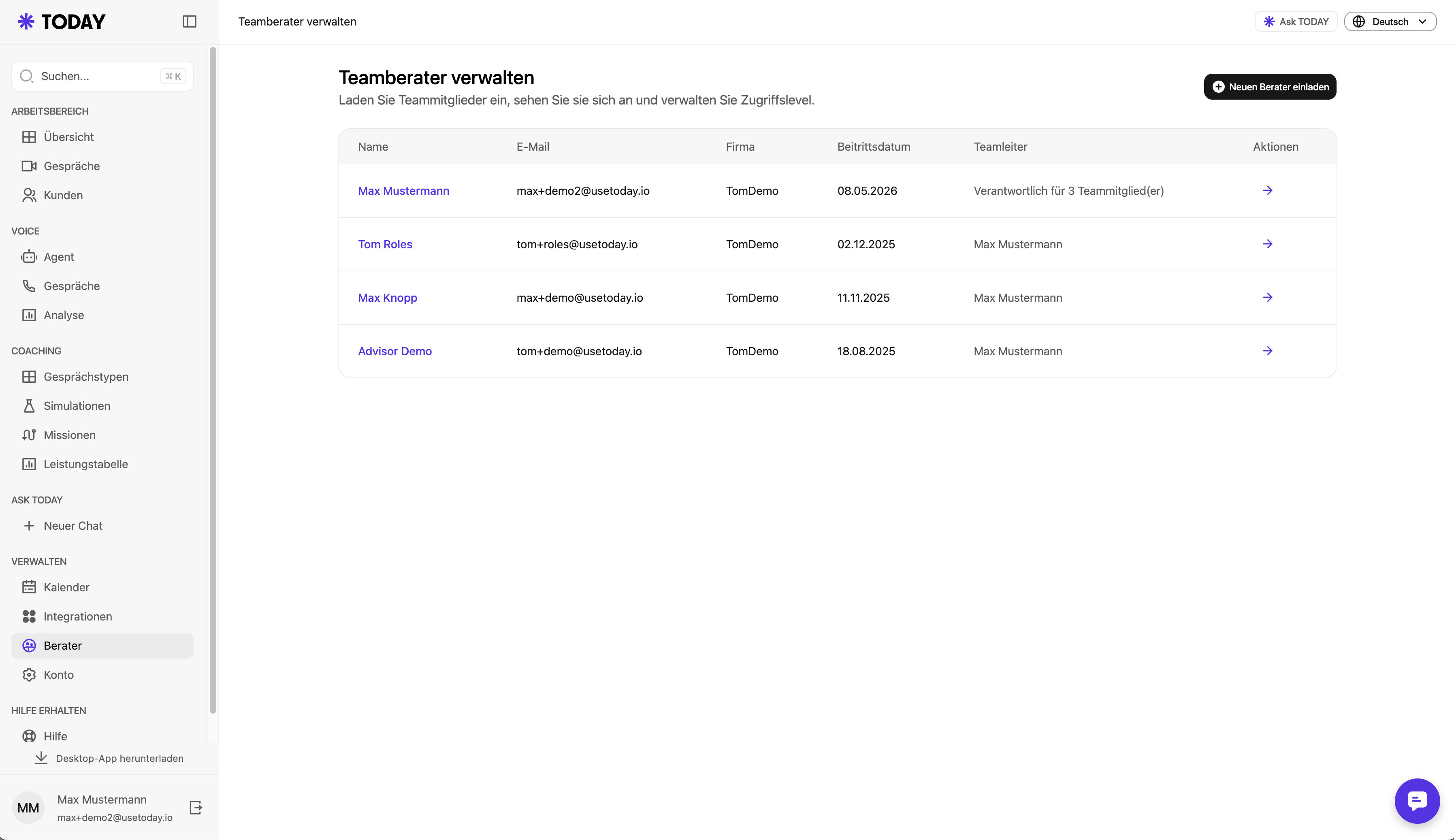Click the Leistungstabelle chart icon
This screenshot has height=840, width=1454.
pos(29,464)
